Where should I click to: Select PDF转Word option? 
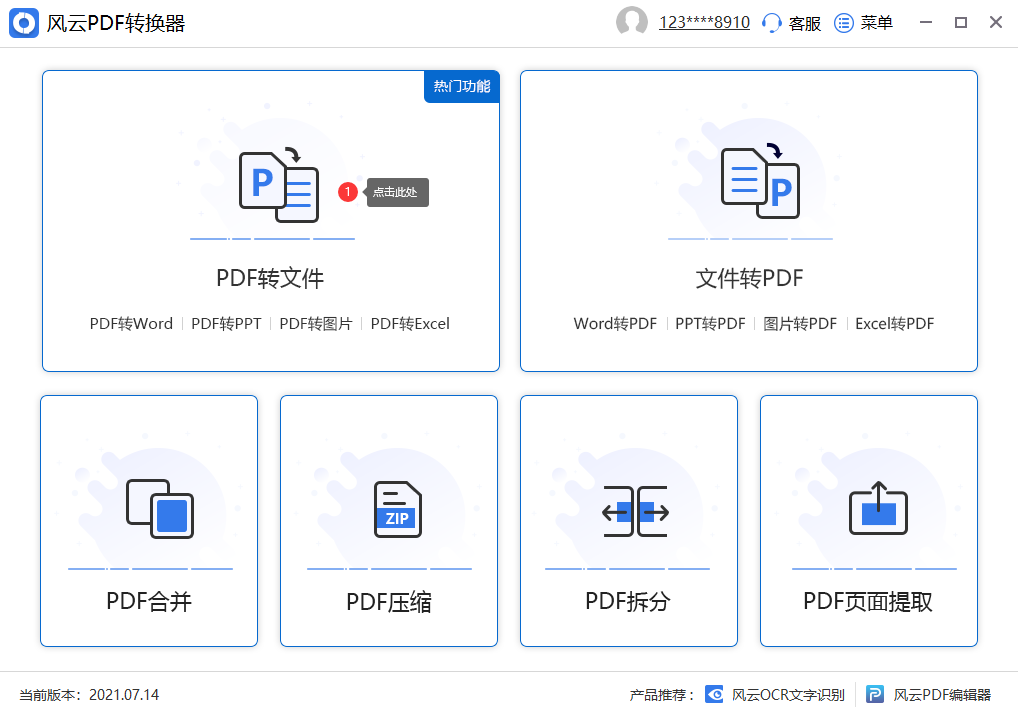point(131,324)
